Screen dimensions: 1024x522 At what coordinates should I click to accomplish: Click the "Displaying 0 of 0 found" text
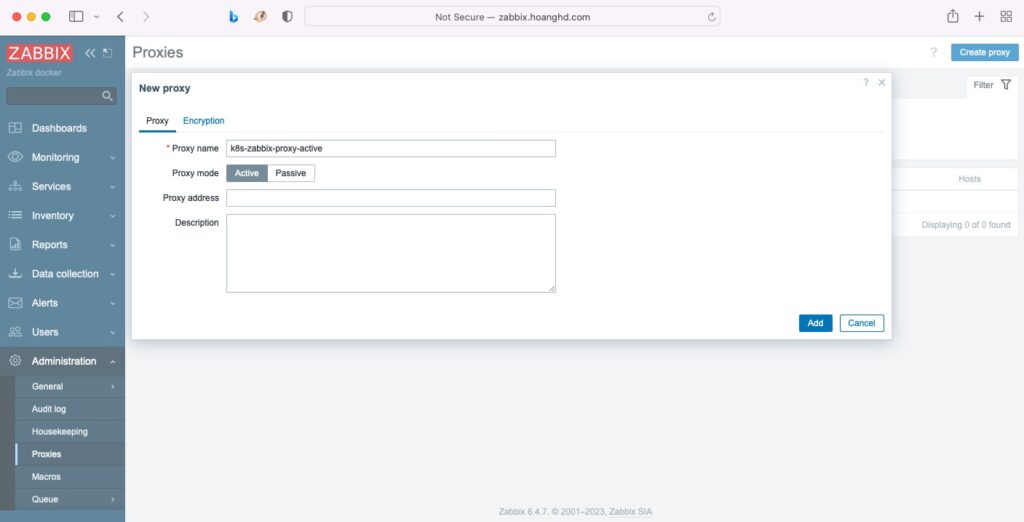tap(966, 225)
